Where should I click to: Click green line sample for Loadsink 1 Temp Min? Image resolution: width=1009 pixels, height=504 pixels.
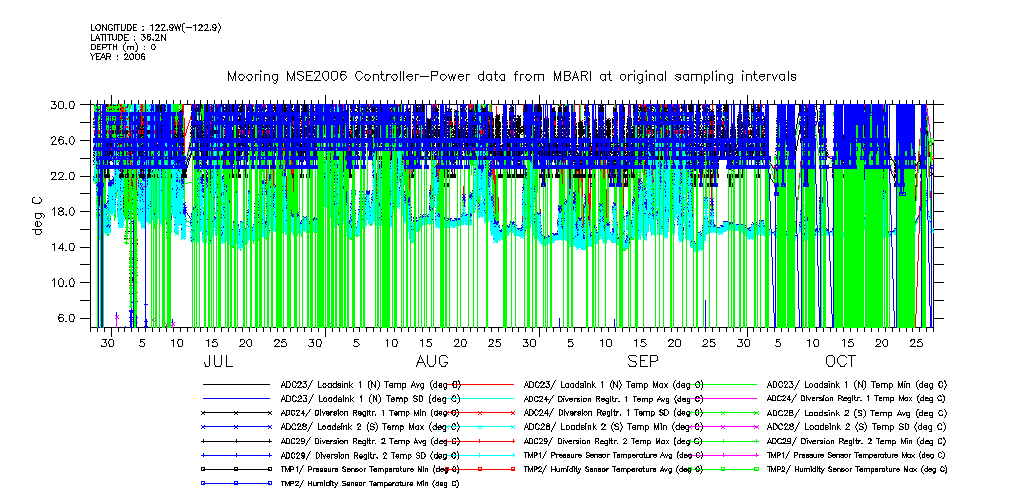pyautogui.click(x=724, y=384)
